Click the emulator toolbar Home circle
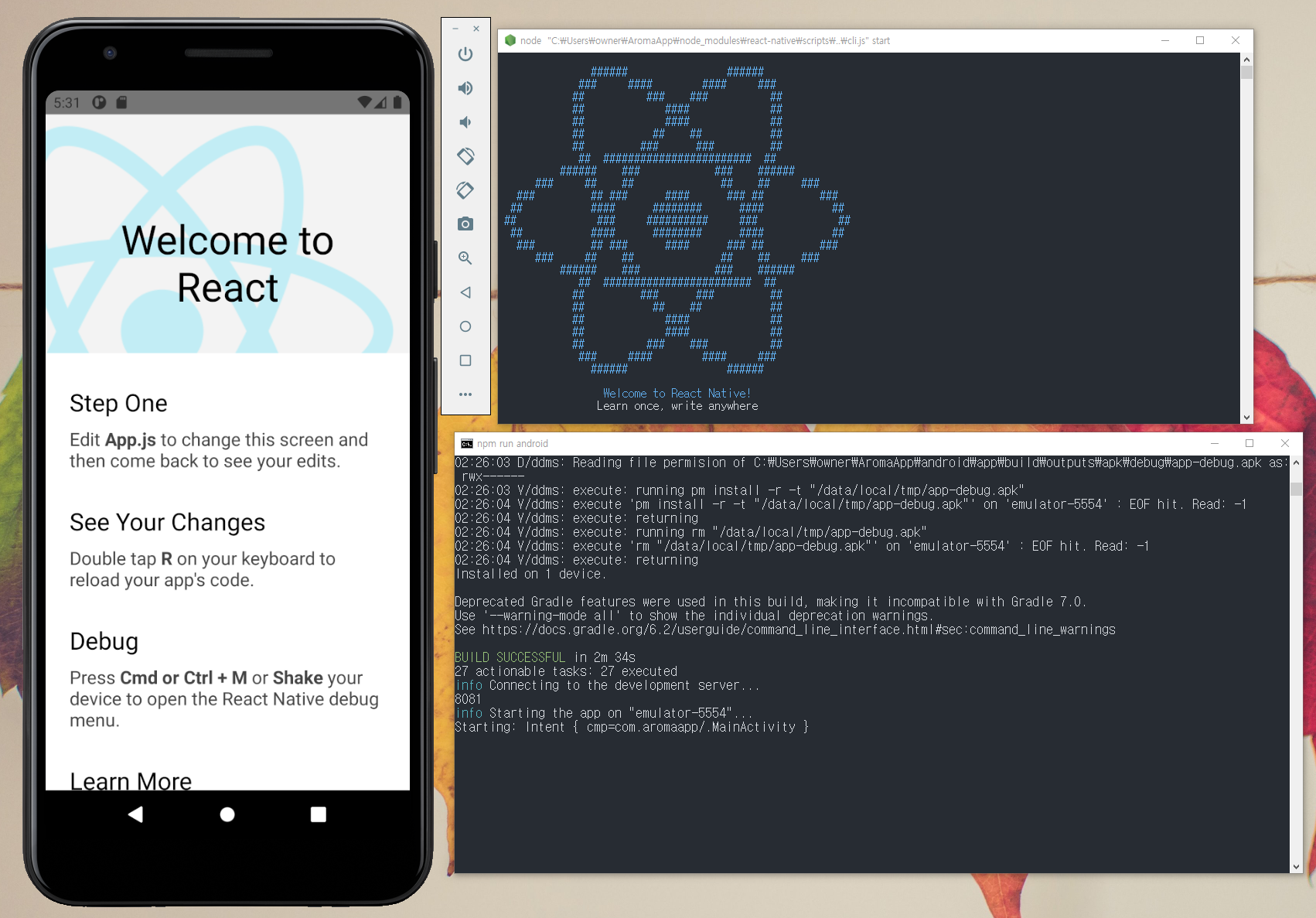This screenshot has height=918, width=1316. click(465, 326)
